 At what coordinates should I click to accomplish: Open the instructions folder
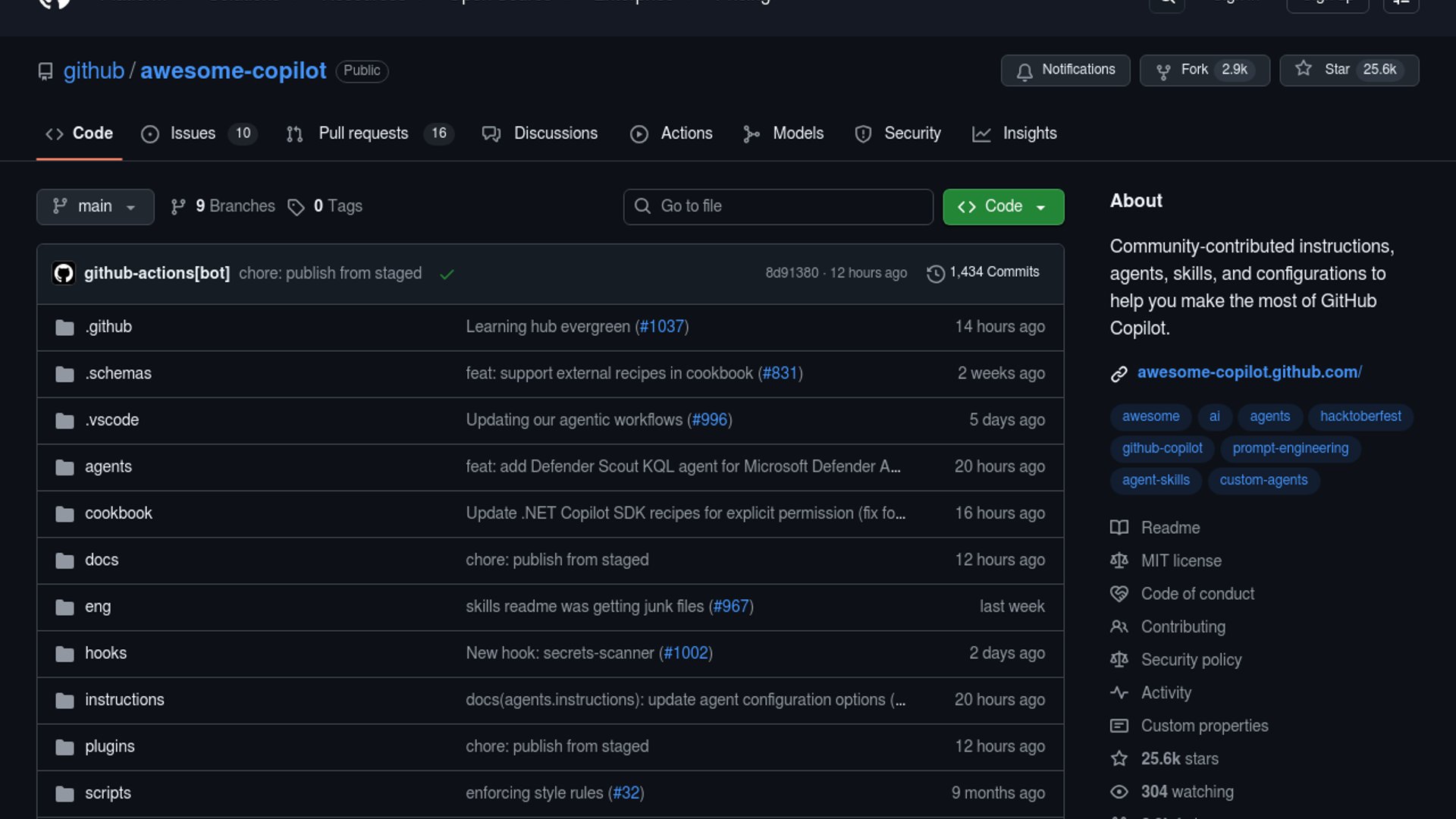pyautogui.click(x=124, y=700)
